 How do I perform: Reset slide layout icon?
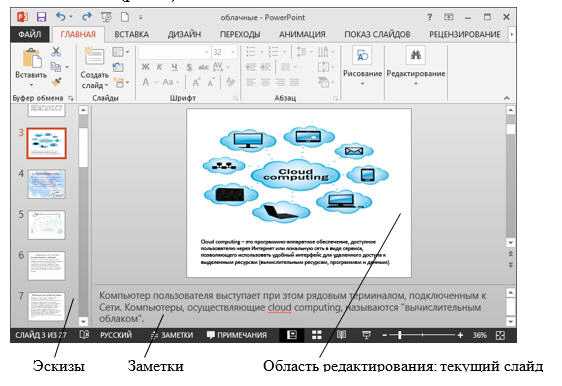click(118, 67)
